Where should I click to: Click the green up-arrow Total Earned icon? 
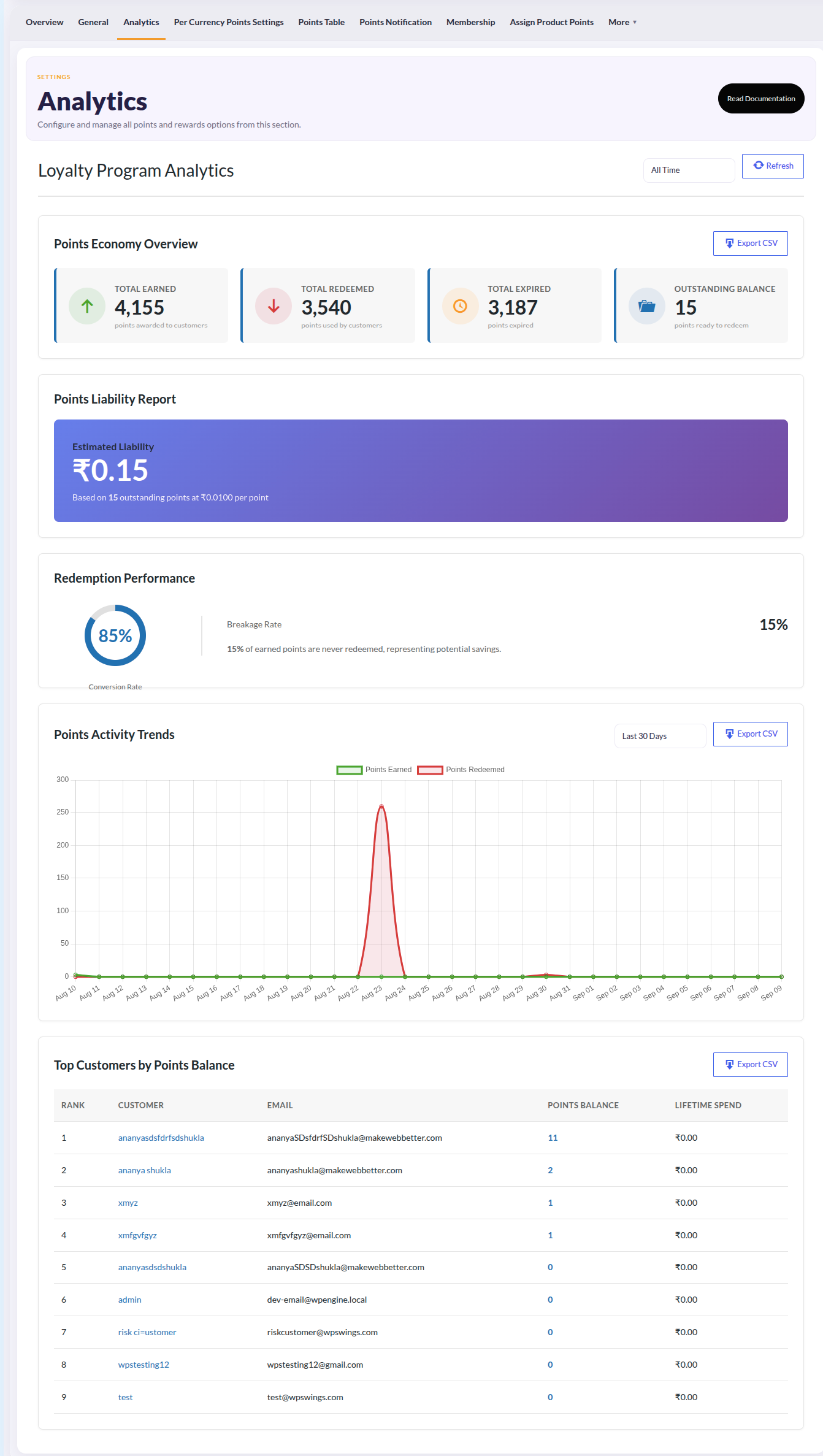[87, 306]
